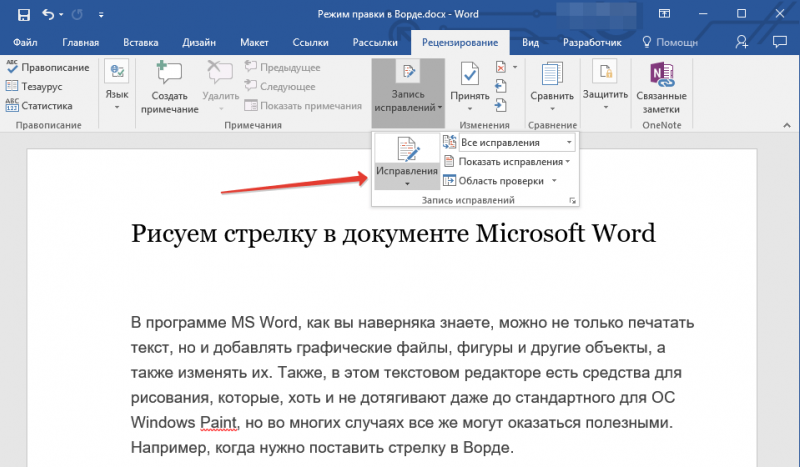Click the Save icon in quick access toolbar
The width and height of the screenshot is (800, 467).
23,15
